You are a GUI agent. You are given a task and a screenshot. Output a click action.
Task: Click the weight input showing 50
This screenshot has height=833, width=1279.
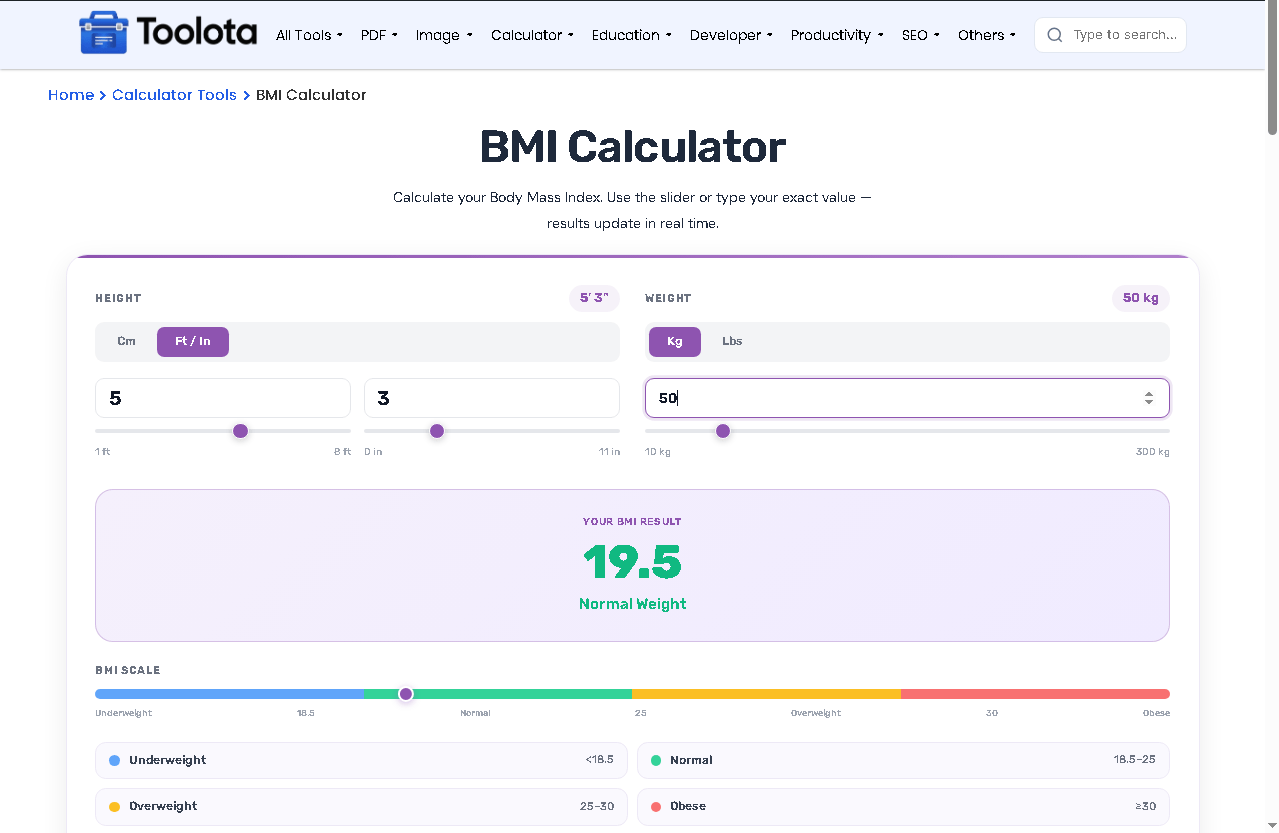(907, 398)
